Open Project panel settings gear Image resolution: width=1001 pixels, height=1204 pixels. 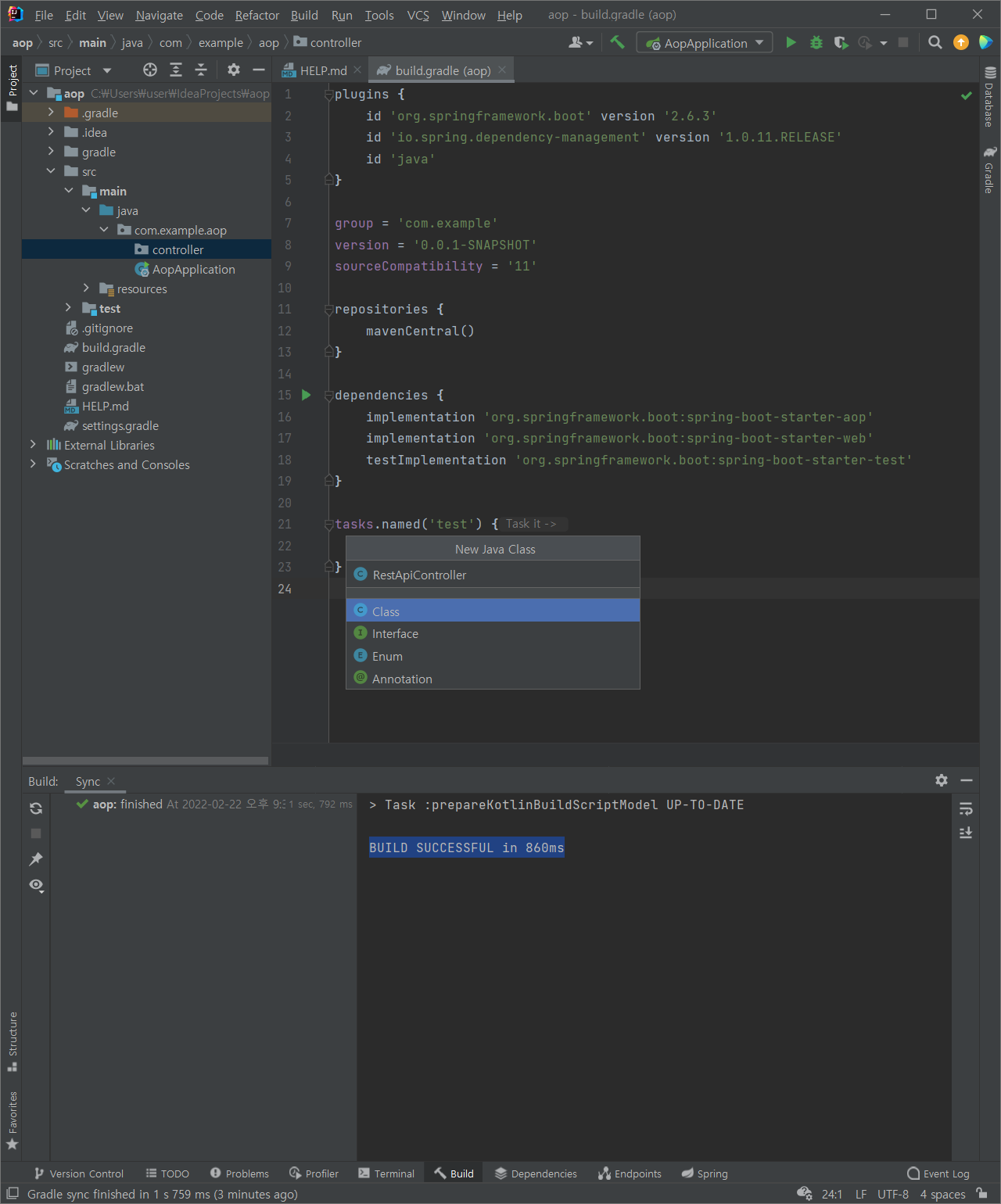(x=233, y=70)
